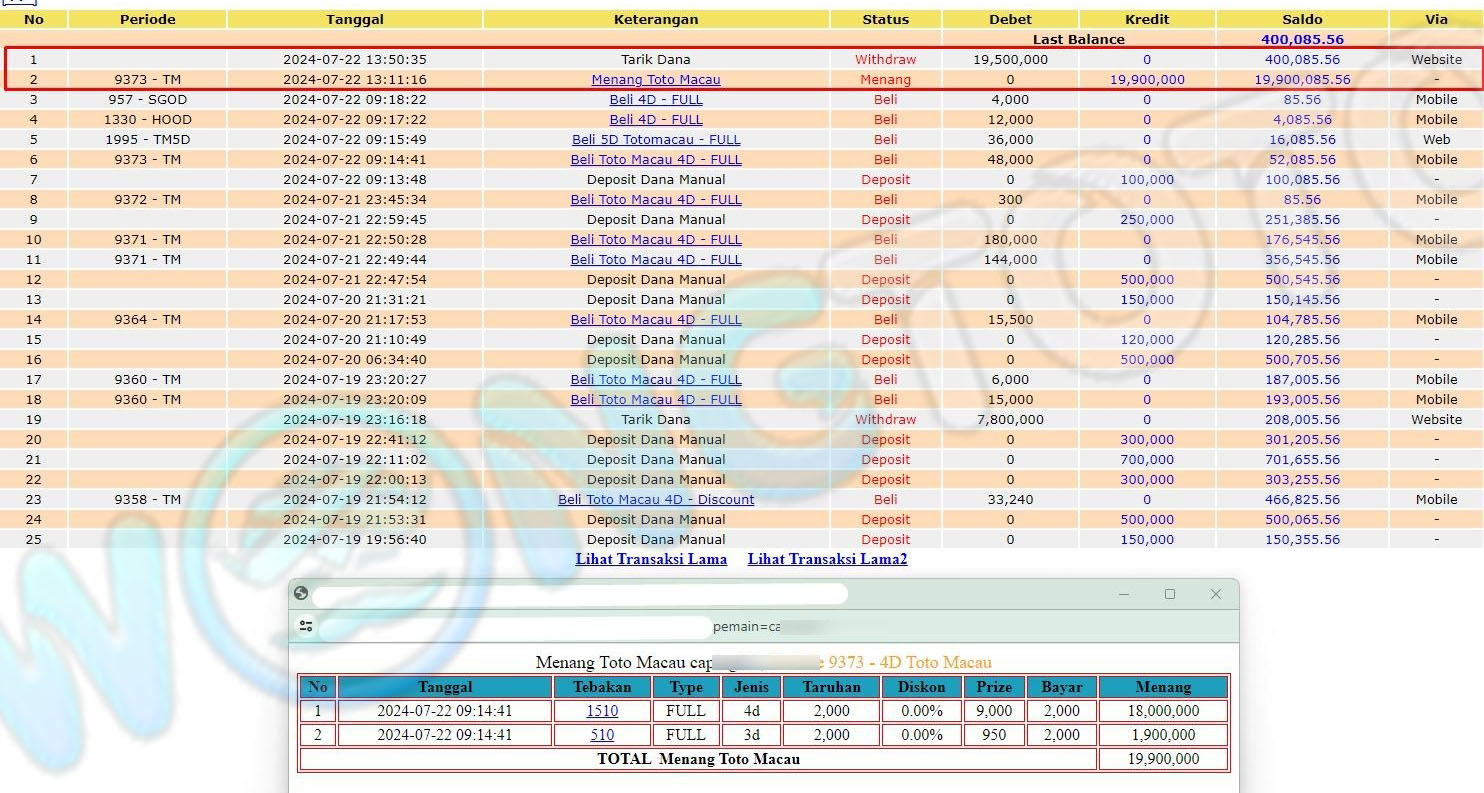
Task: Click the 1510 Tebakan link in the popup
Action: pos(602,711)
